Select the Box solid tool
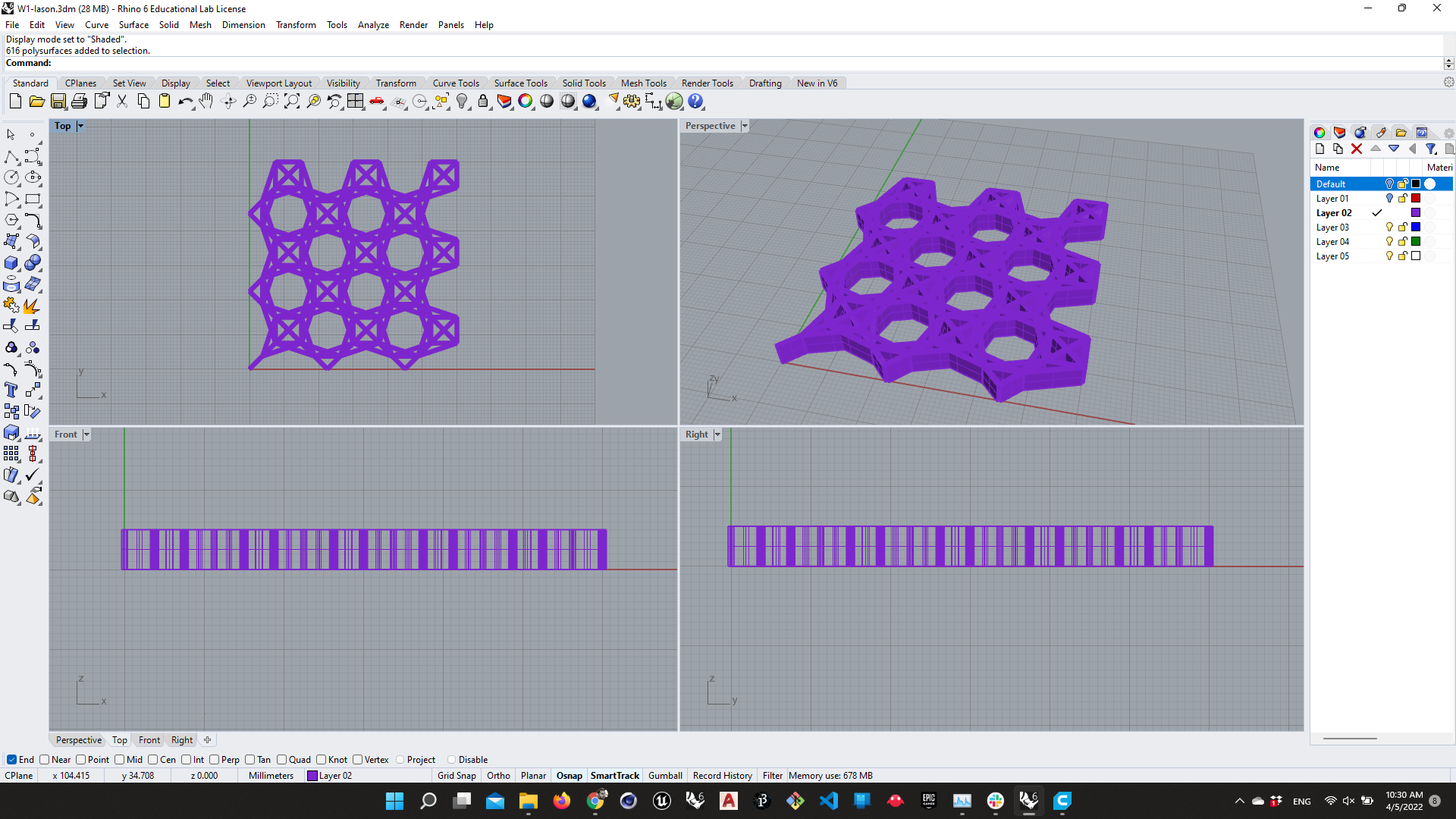This screenshot has height=819, width=1456. 11,263
